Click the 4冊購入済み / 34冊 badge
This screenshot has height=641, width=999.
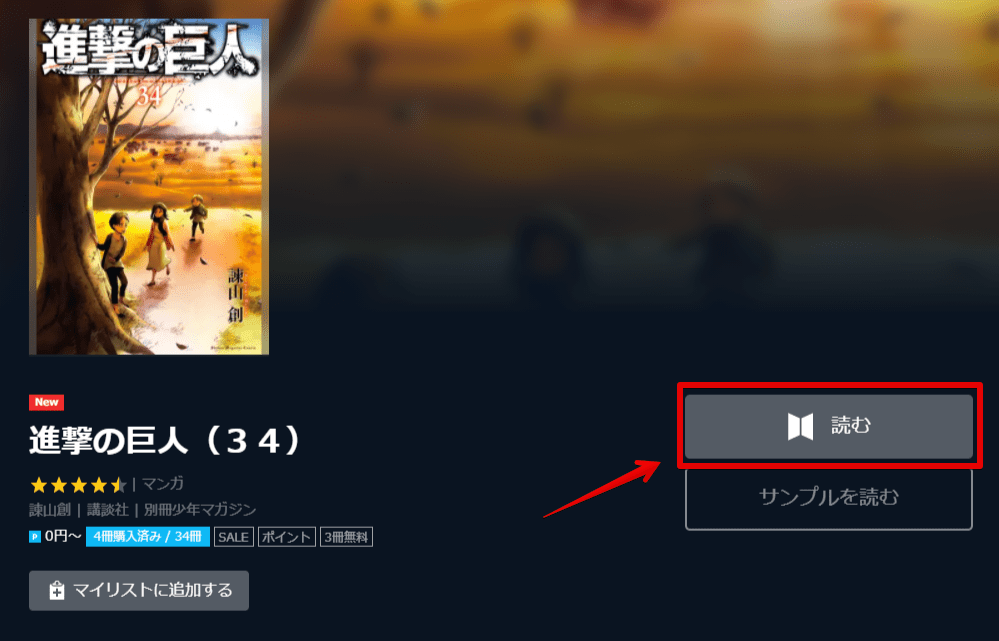pos(148,537)
